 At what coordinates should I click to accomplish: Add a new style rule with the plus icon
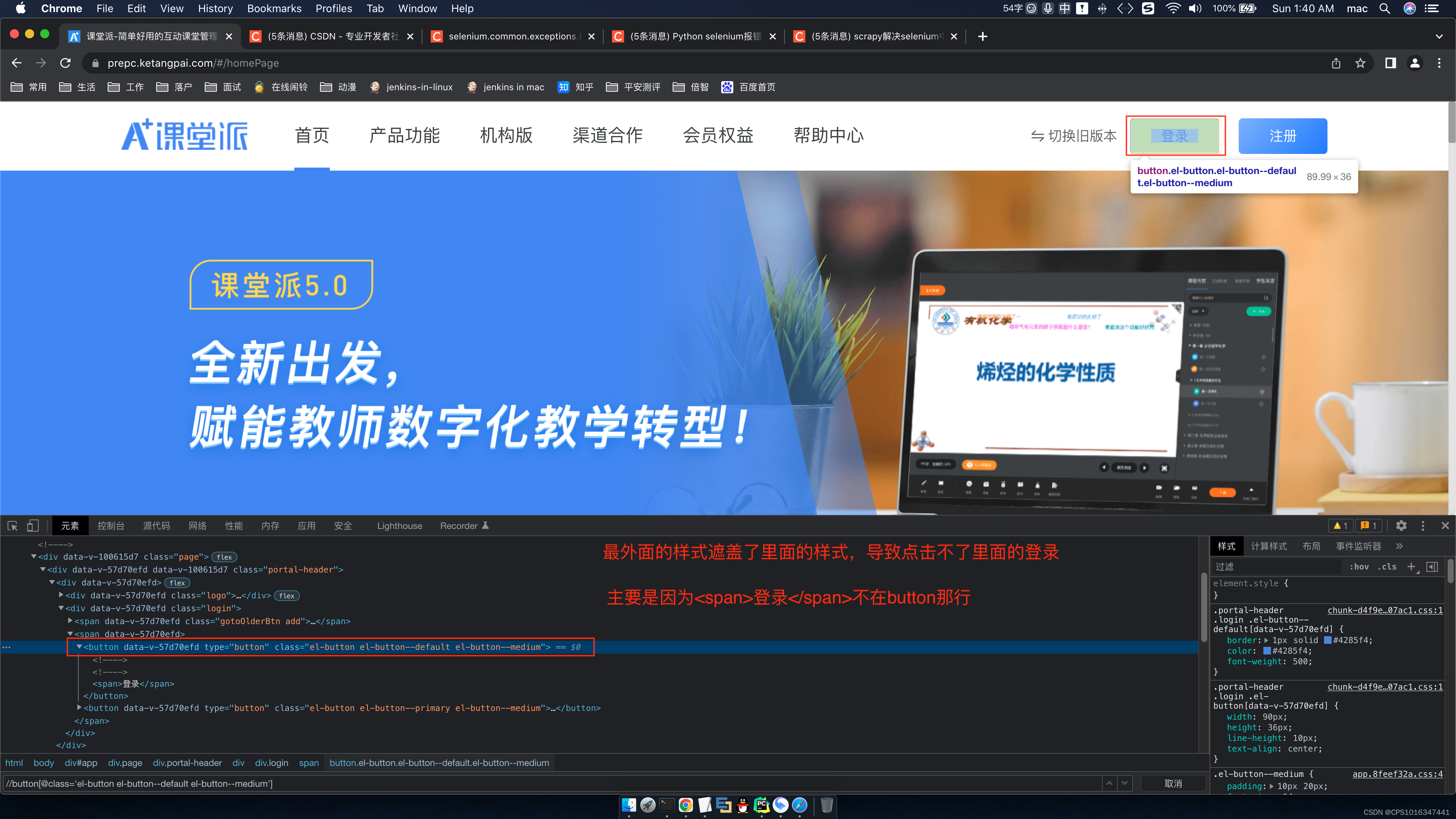(1411, 566)
